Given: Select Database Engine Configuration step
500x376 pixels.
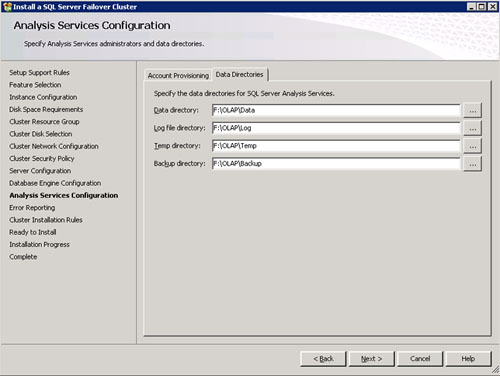Looking at the screenshot, I should (x=55, y=183).
